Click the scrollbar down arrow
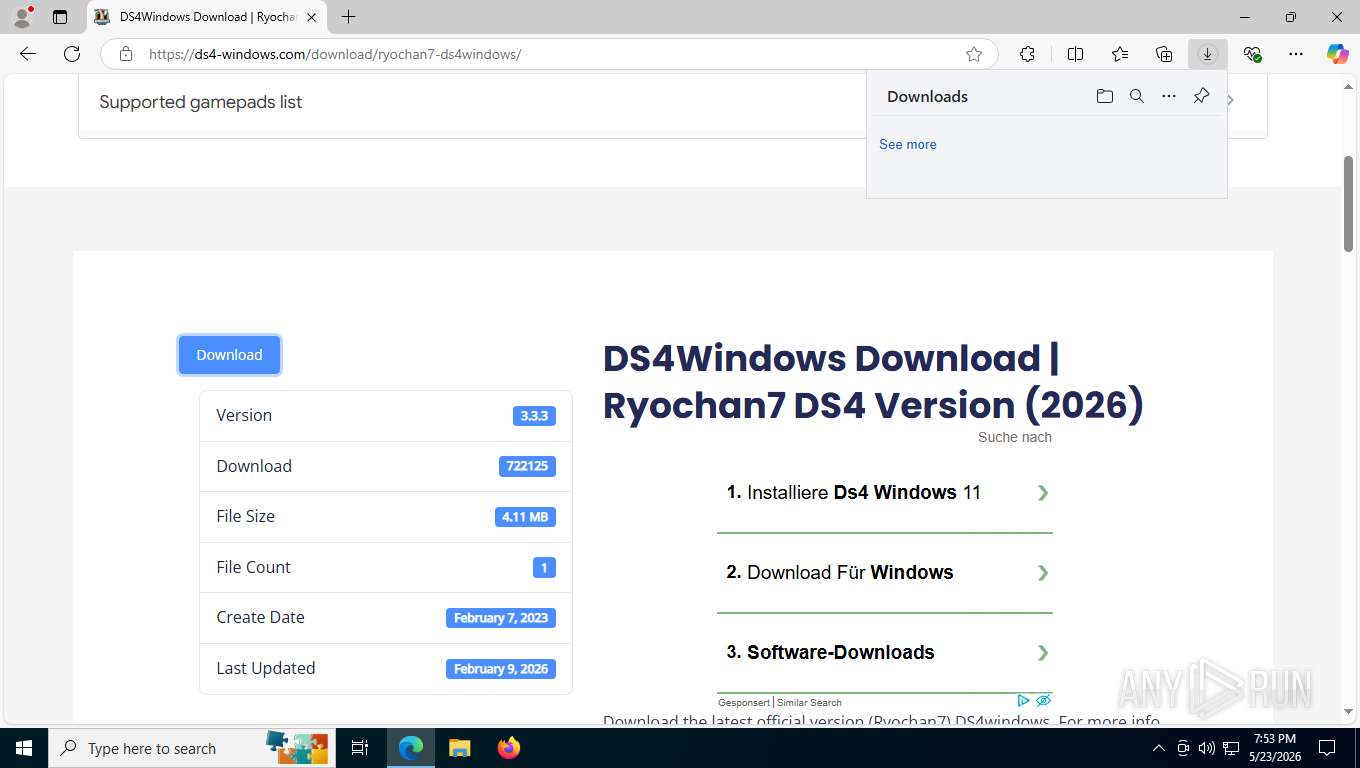This screenshot has width=1360, height=768. tap(1348, 712)
